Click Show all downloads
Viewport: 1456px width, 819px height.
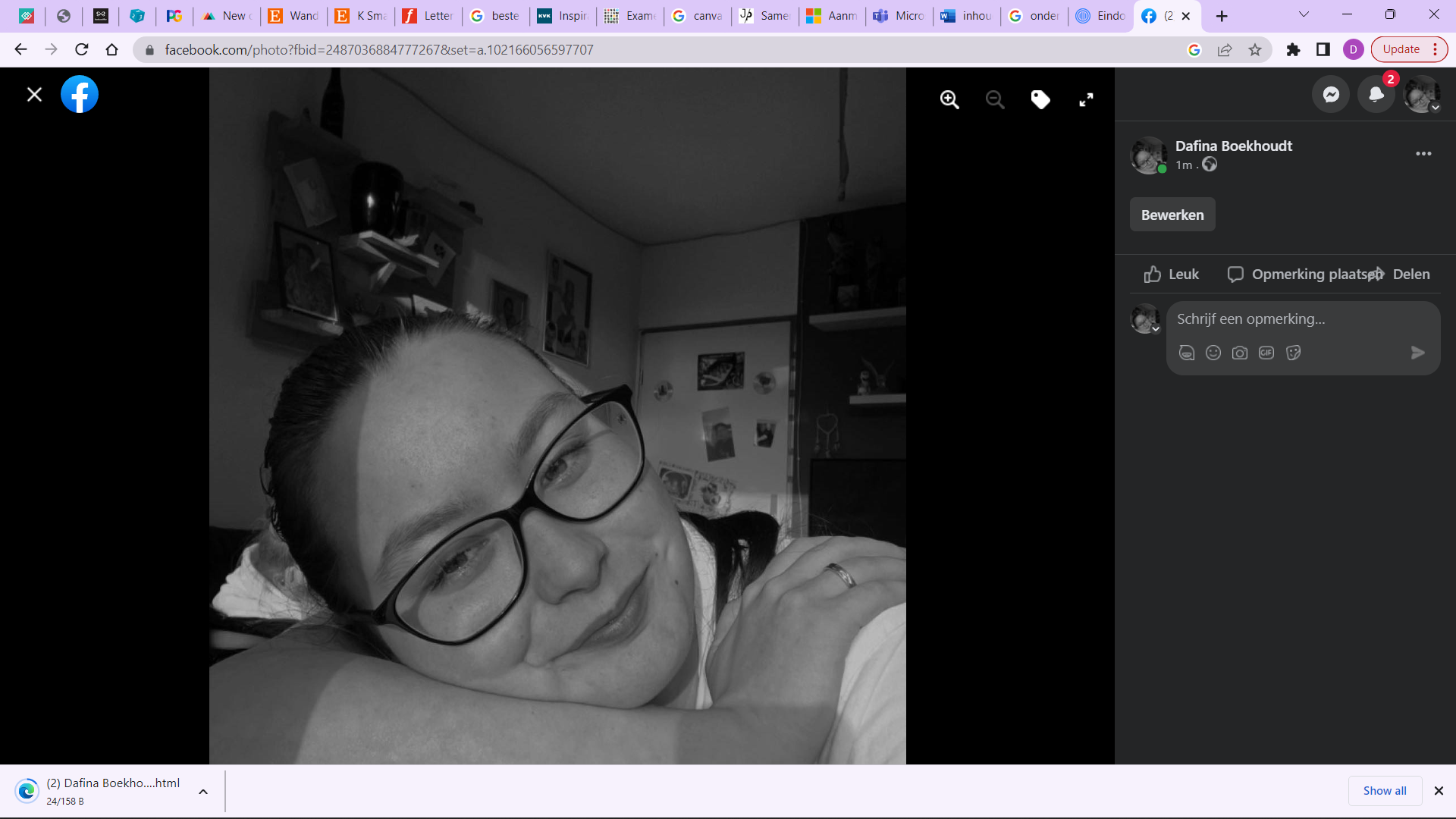1385,791
